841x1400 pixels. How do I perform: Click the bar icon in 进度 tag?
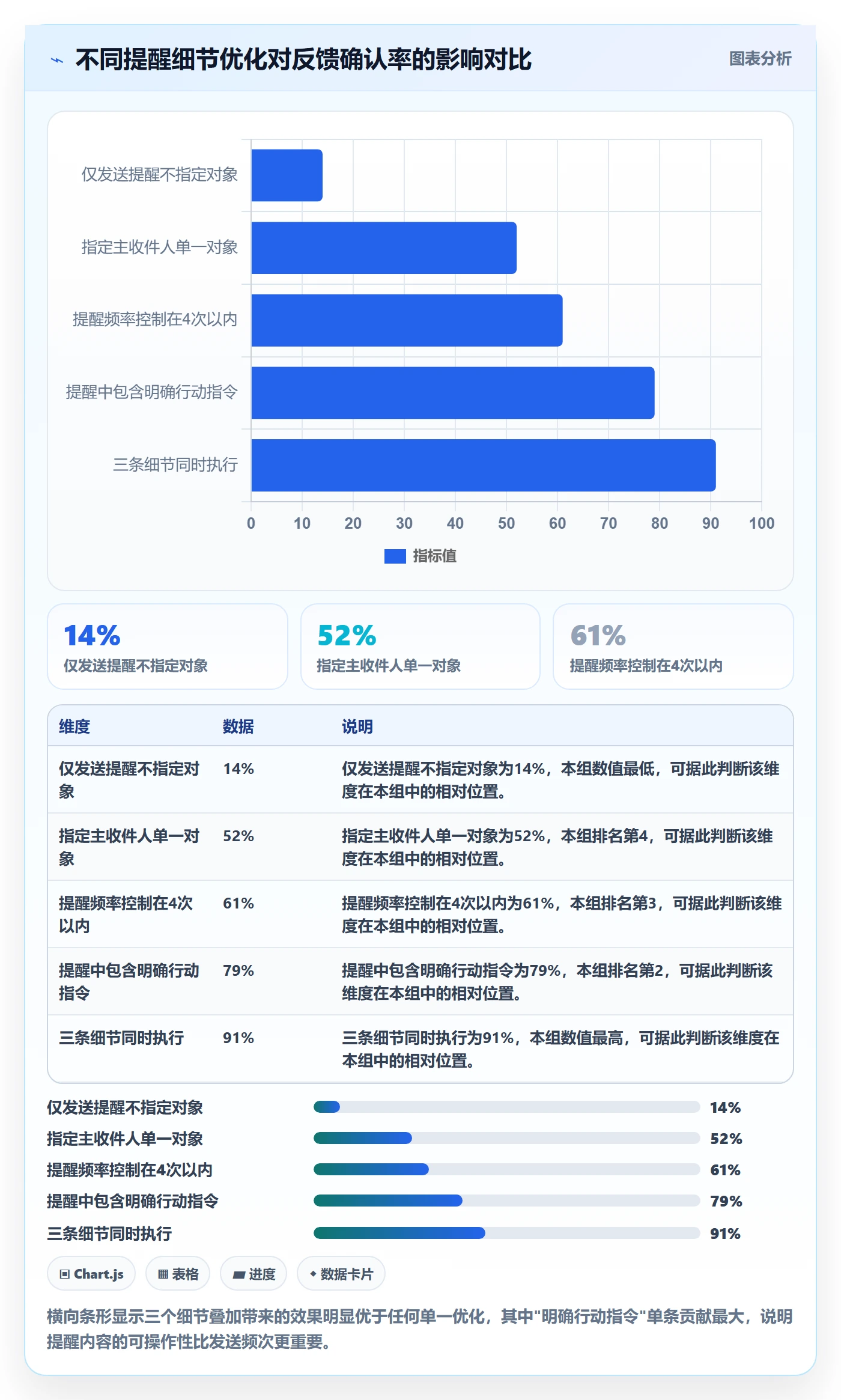pos(238,1274)
